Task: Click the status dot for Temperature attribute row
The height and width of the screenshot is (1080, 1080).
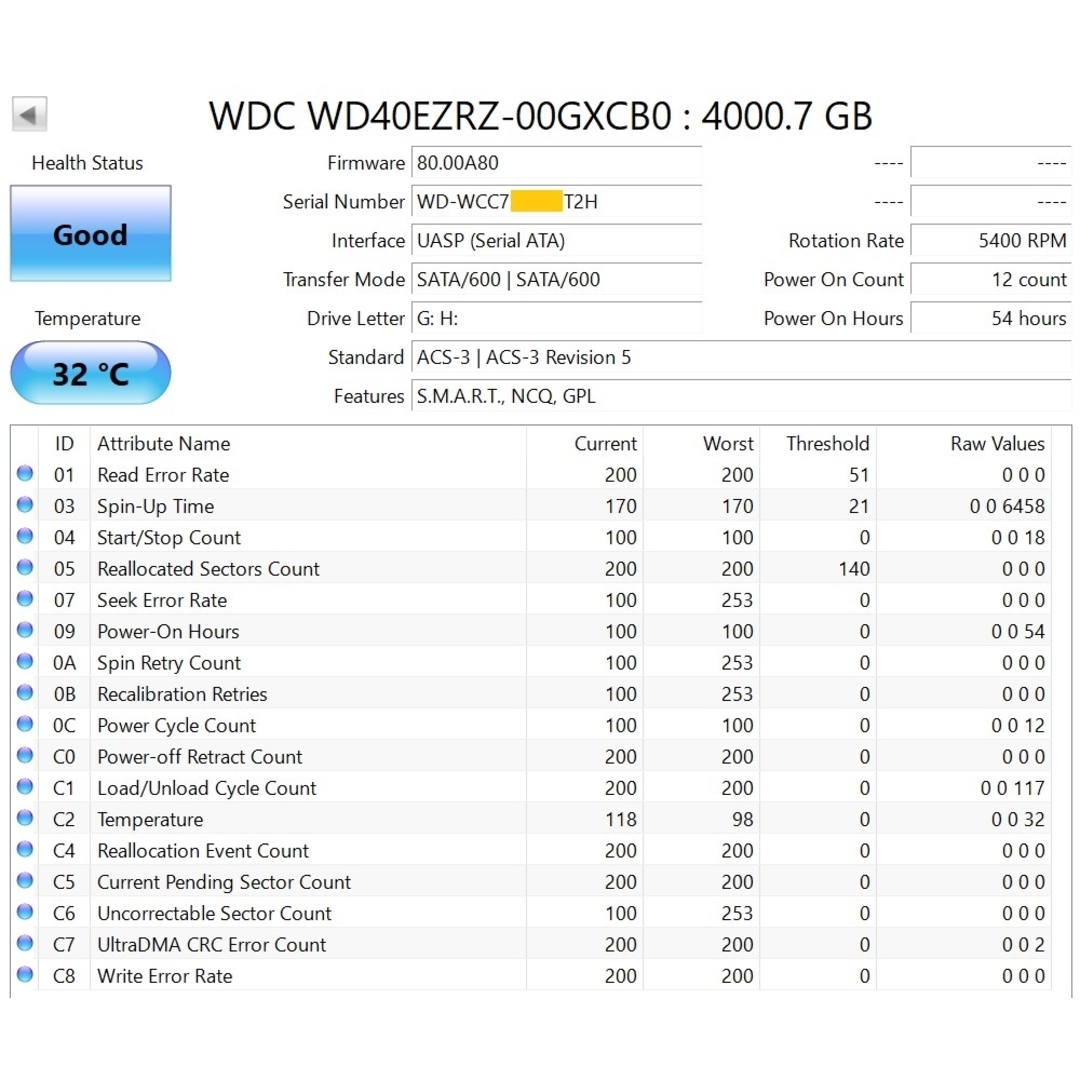Action: 25,818
